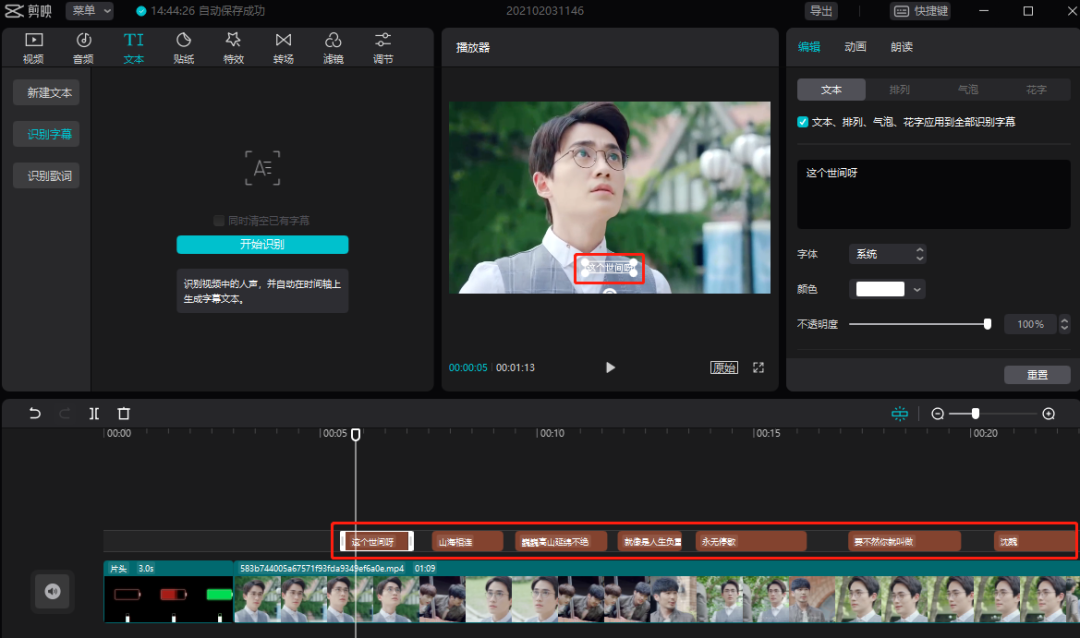Image resolution: width=1080 pixels, height=638 pixels.
Task: Select the 永无停歇 subtitle clip
Action: [x=751, y=542]
